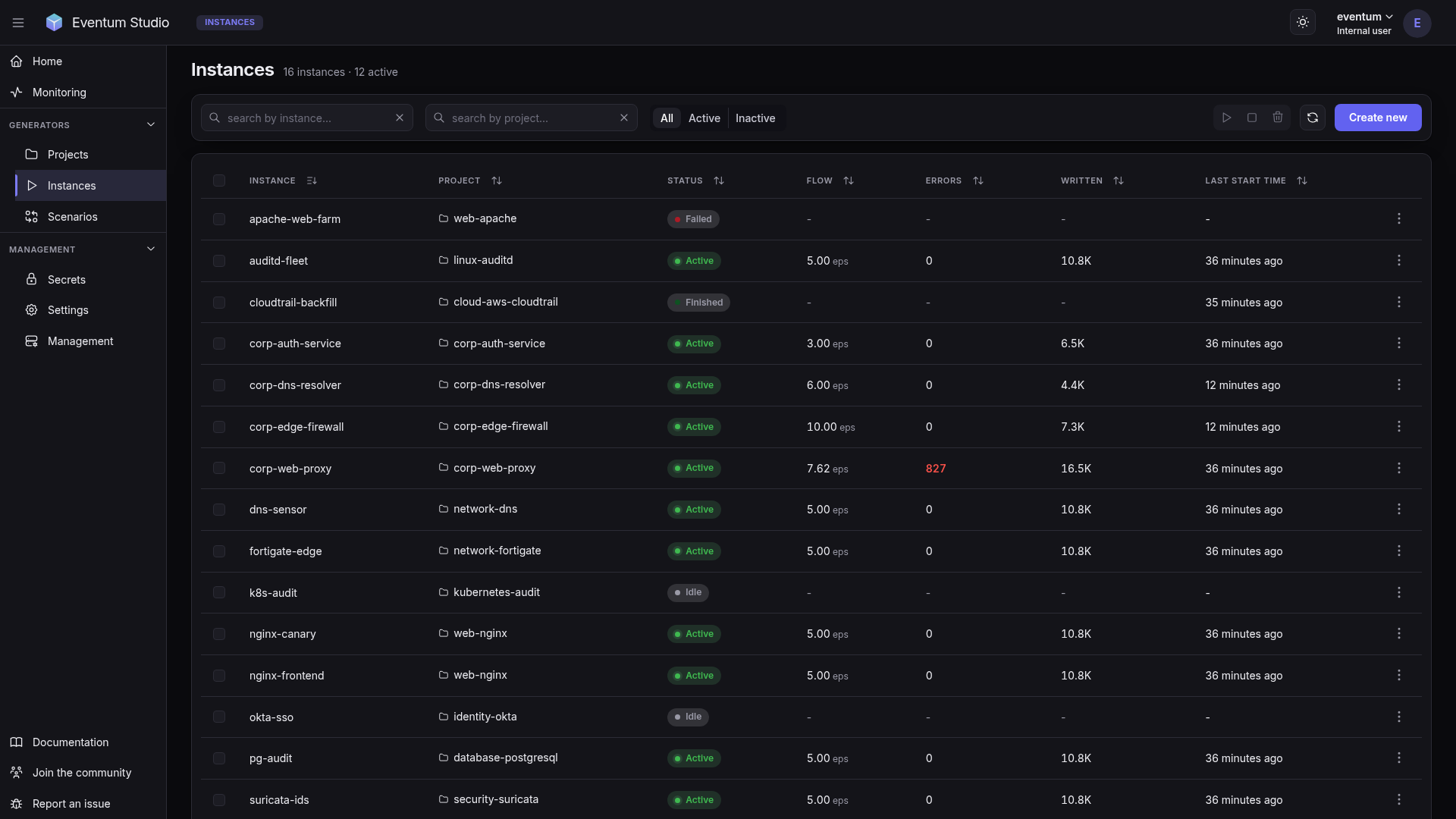
Task: Clear the search by instance field
Action: [x=400, y=118]
